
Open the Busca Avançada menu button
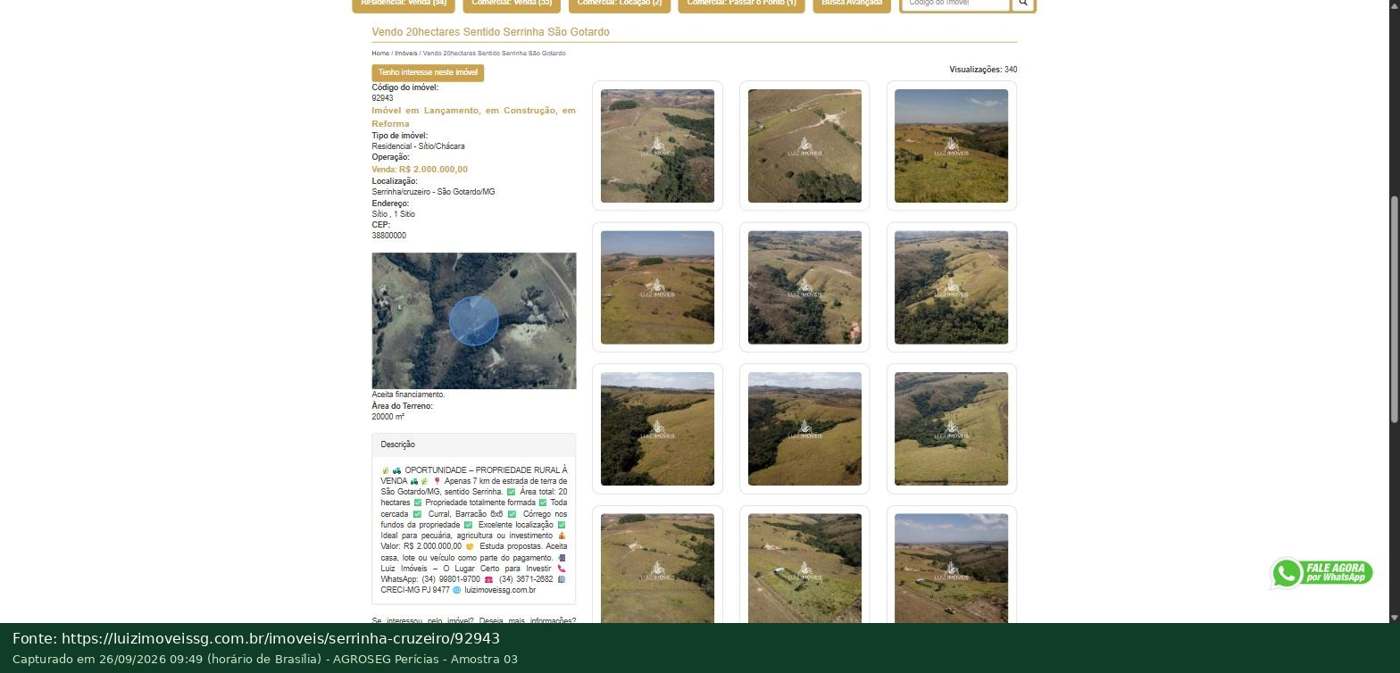(x=852, y=4)
